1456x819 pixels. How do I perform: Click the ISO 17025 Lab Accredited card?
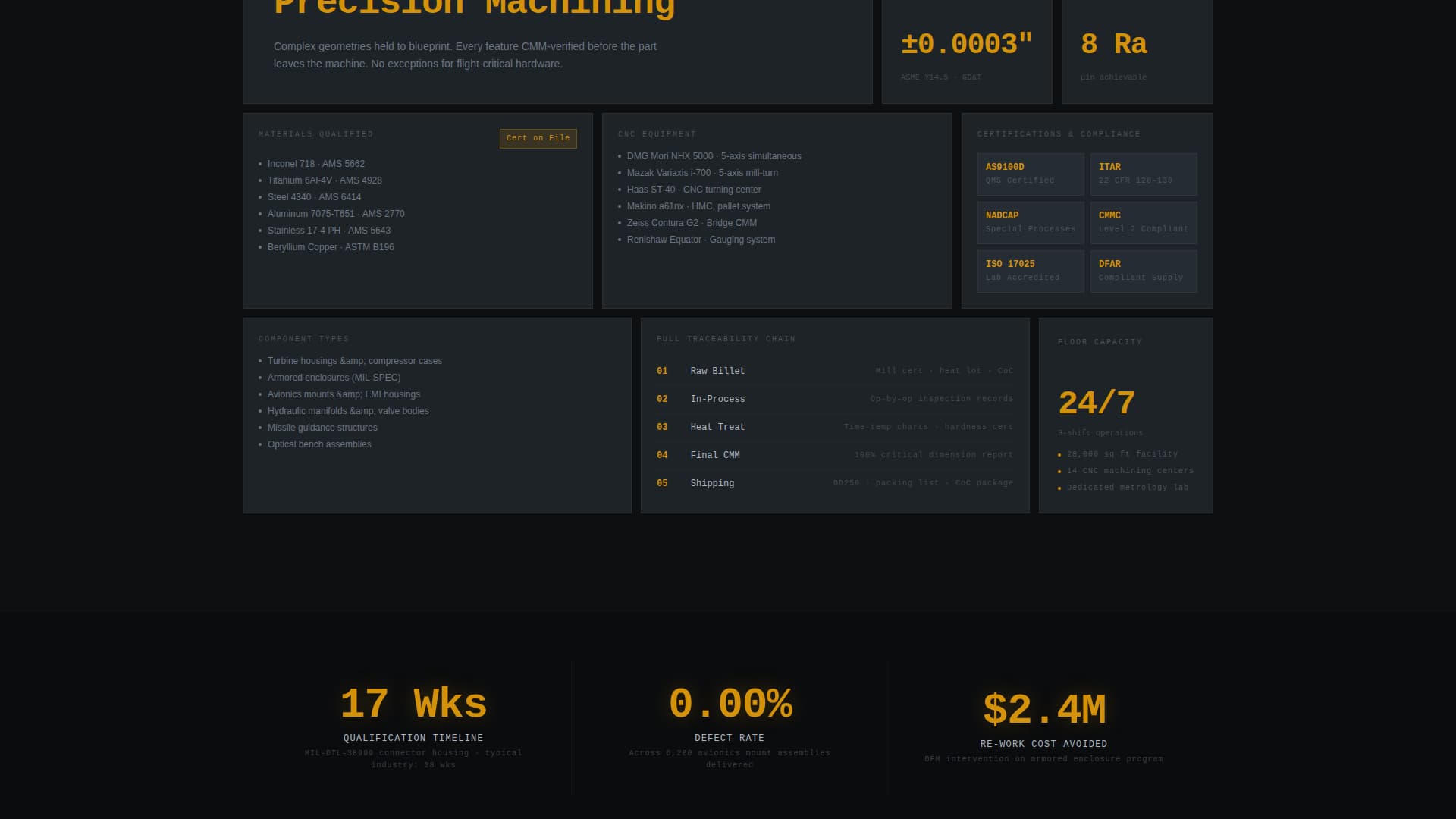[1030, 271]
